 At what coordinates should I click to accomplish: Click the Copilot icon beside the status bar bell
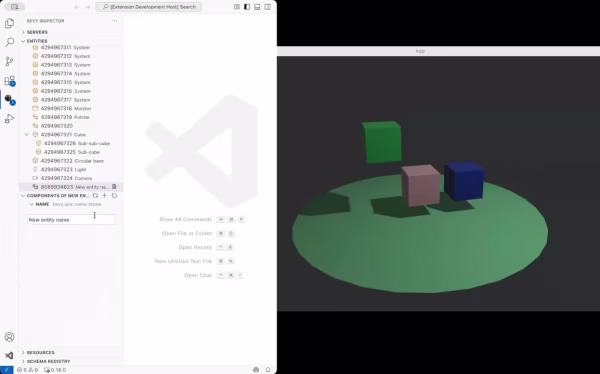[x=256, y=370]
